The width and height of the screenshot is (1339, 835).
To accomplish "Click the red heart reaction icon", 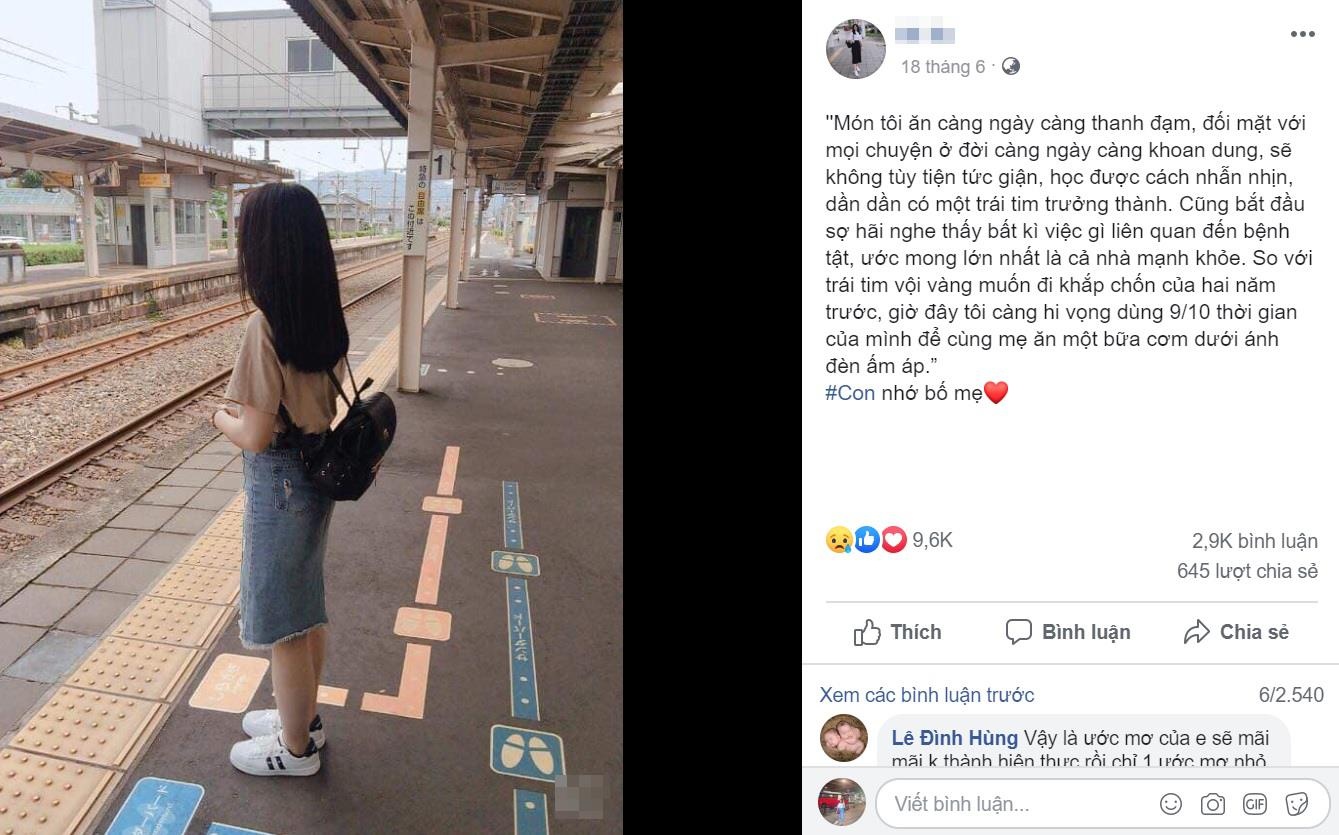I will click(x=893, y=540).
